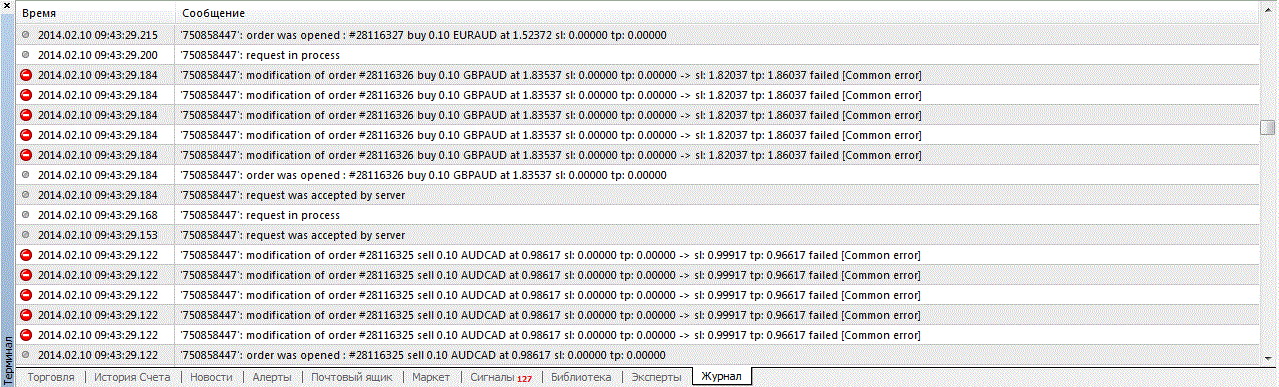Image resolution: width=1279 pixels, height=387 pixels.
Task: Go to the Маркет tab
Action: pos(431,377)
